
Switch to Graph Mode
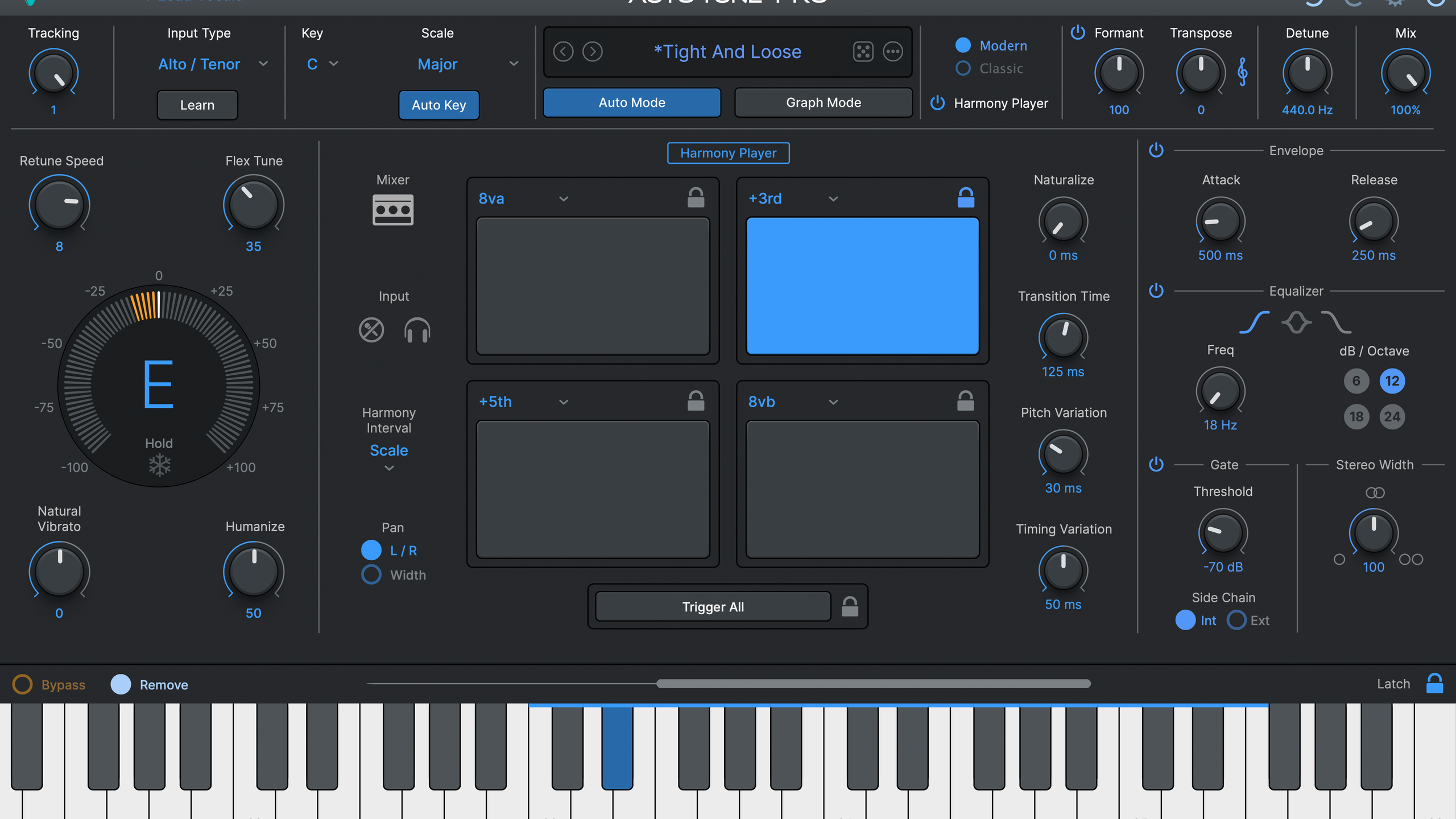click(823, 102)
